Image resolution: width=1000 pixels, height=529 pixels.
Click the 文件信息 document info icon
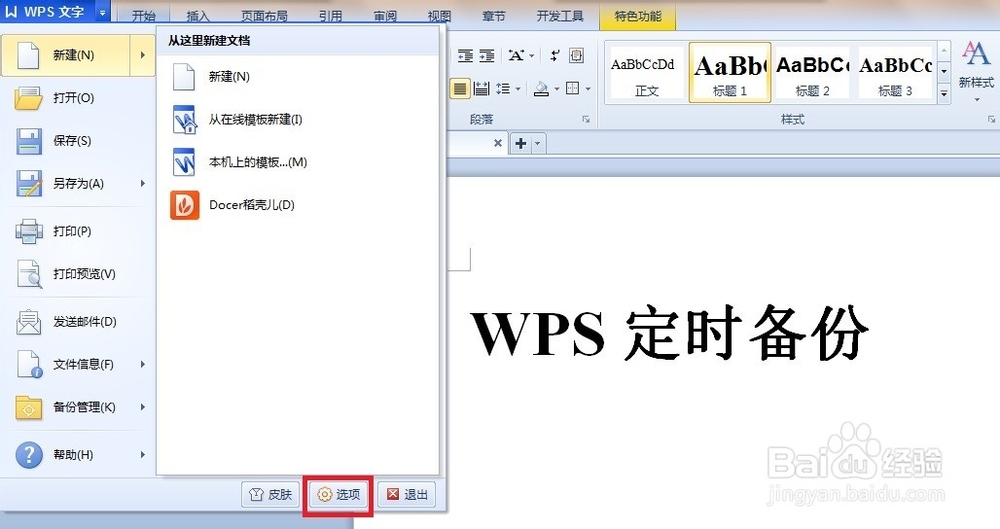[29, 364]
